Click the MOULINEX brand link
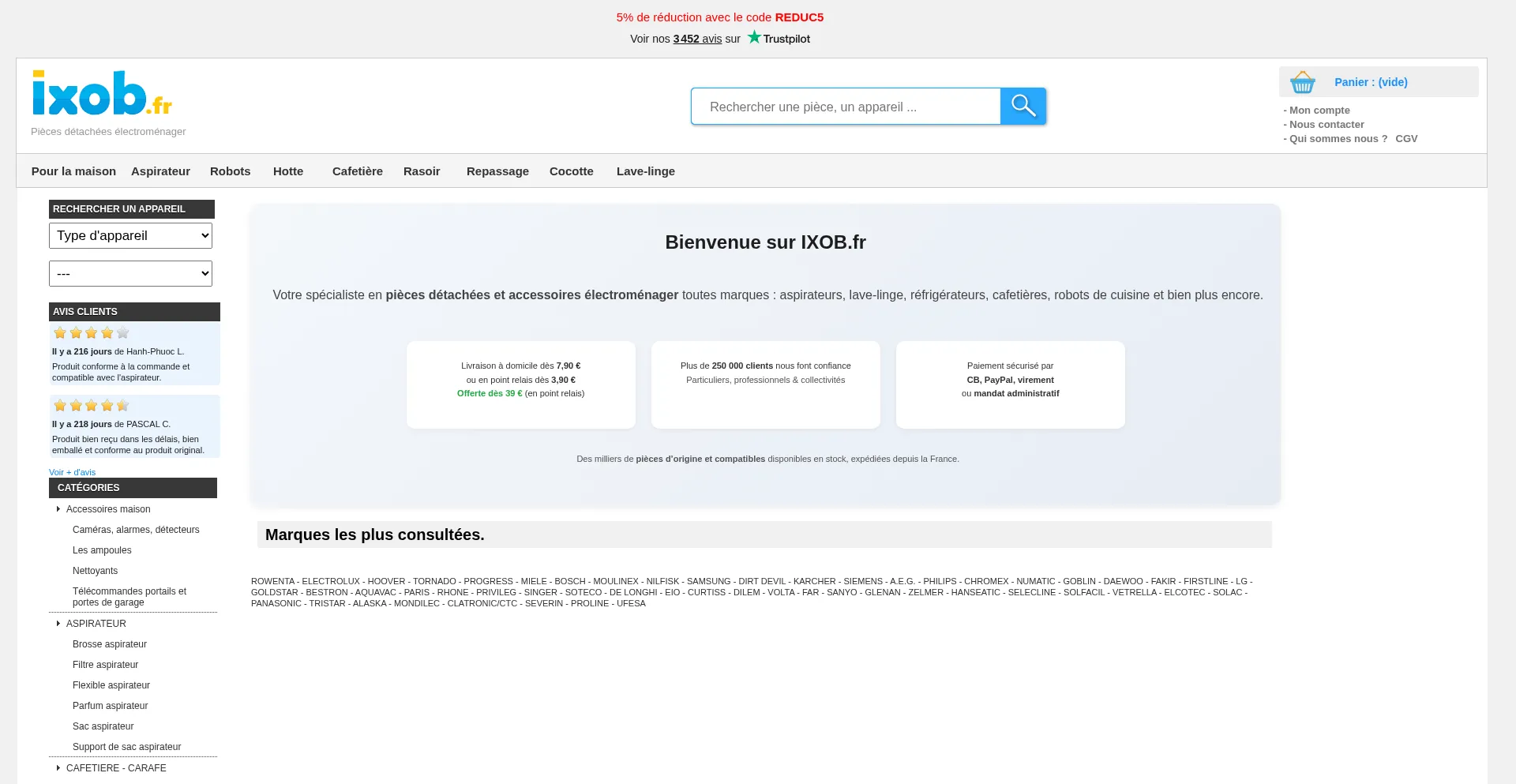This screenshot has width=1516, height=784. coord(616,581)
